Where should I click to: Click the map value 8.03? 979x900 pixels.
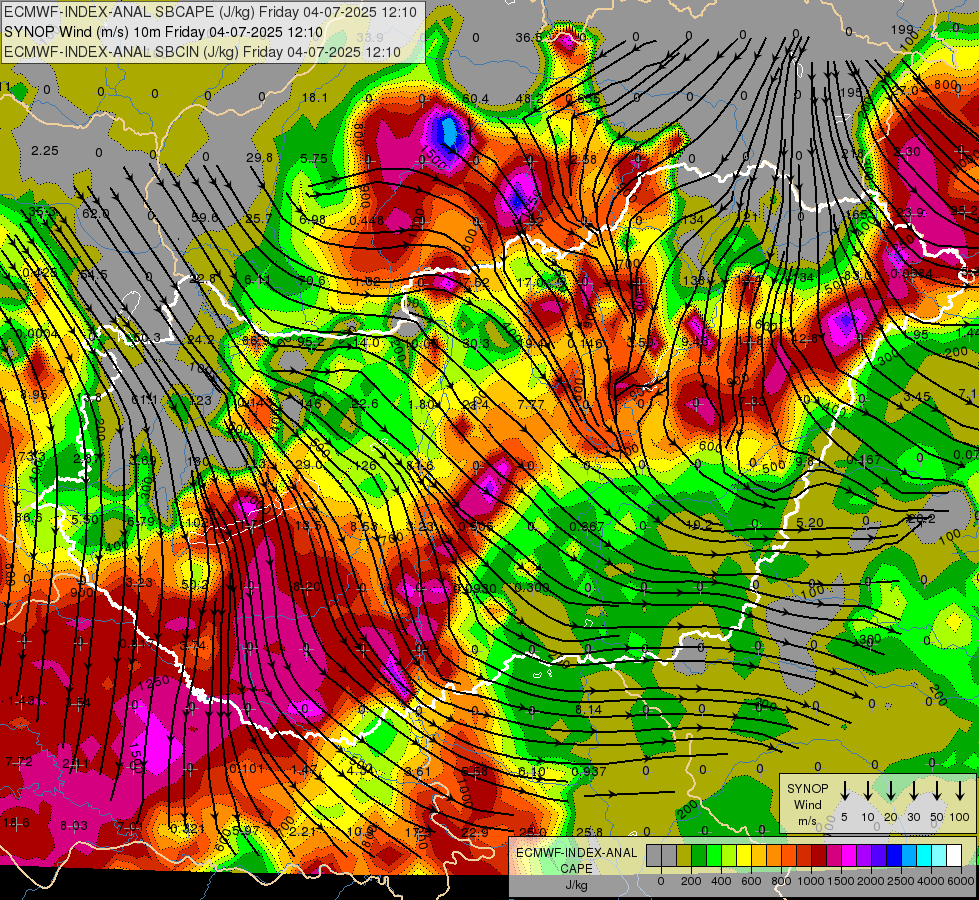click(74, 826)
